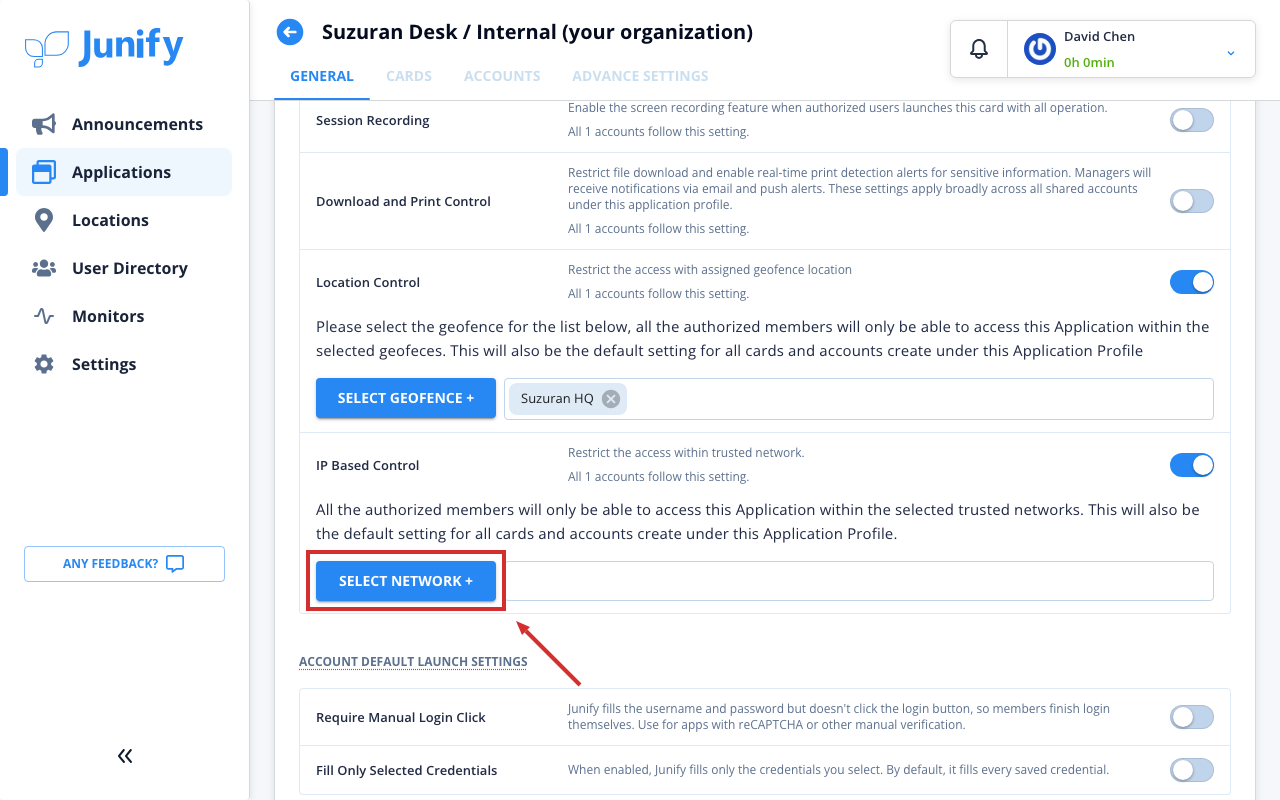Viewport: 1280px width, 800px height.
Task: Click the Settings gear icon
Action: click(44, 364)
